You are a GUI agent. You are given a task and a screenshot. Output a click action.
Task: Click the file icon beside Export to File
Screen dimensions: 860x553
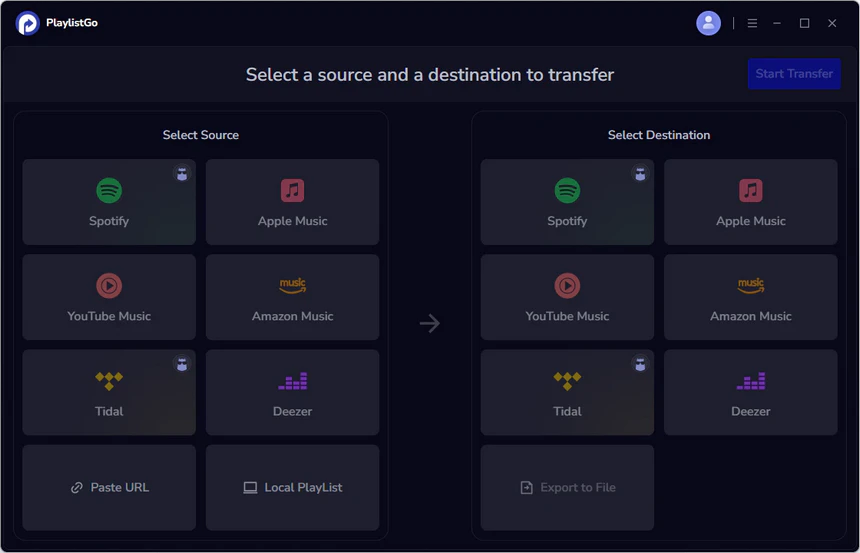click(527, 488)
